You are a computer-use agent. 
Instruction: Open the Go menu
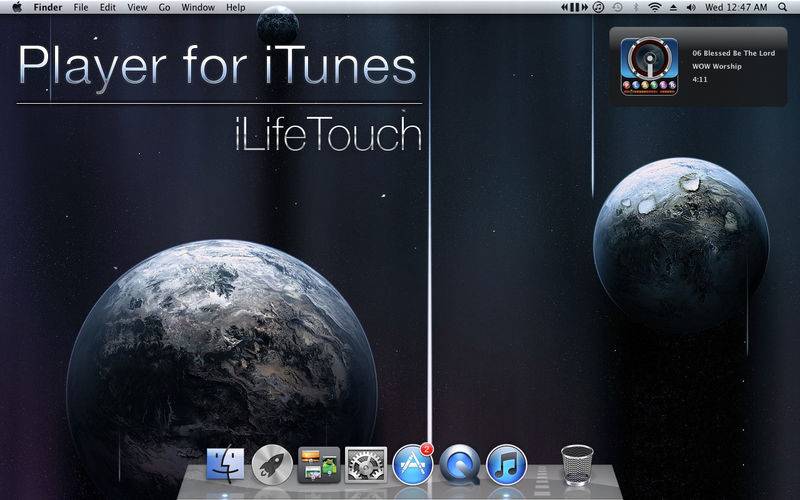[x=164, y=7]
